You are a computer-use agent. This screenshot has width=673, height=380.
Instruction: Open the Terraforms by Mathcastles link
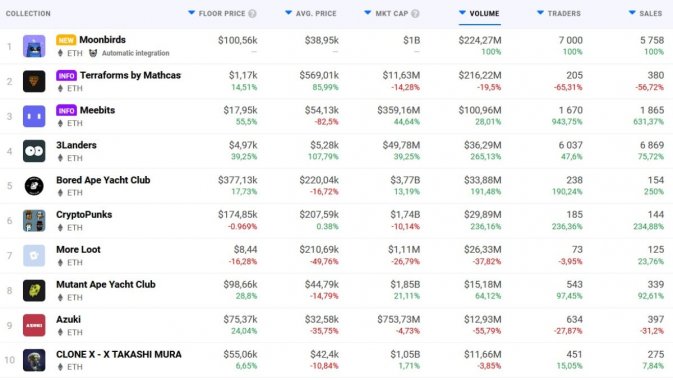pos(130,76)
